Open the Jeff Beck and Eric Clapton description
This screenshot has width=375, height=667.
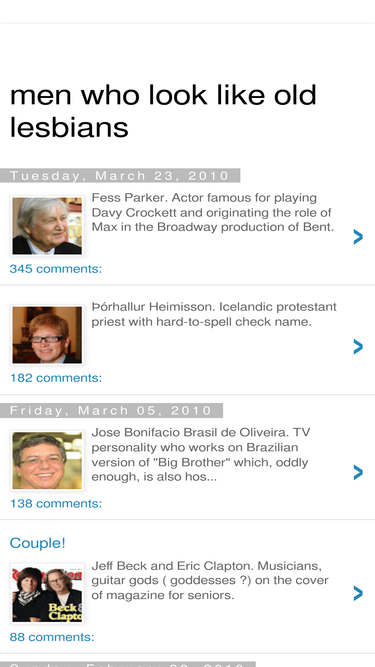point(210,580)
